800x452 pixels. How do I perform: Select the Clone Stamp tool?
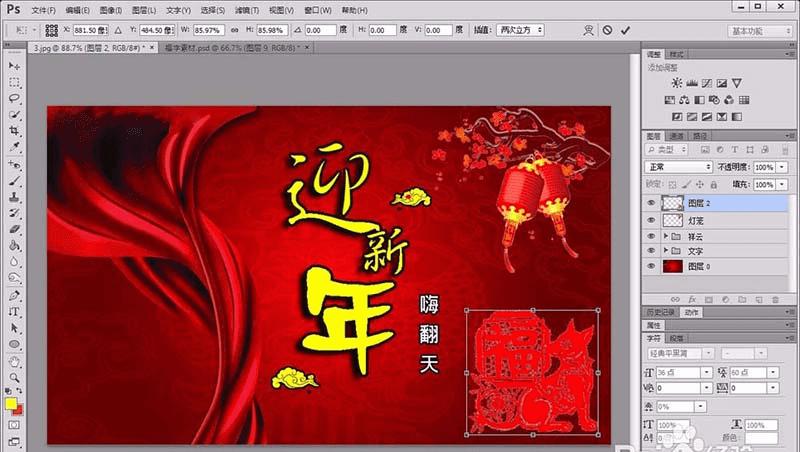coord(14,197)
